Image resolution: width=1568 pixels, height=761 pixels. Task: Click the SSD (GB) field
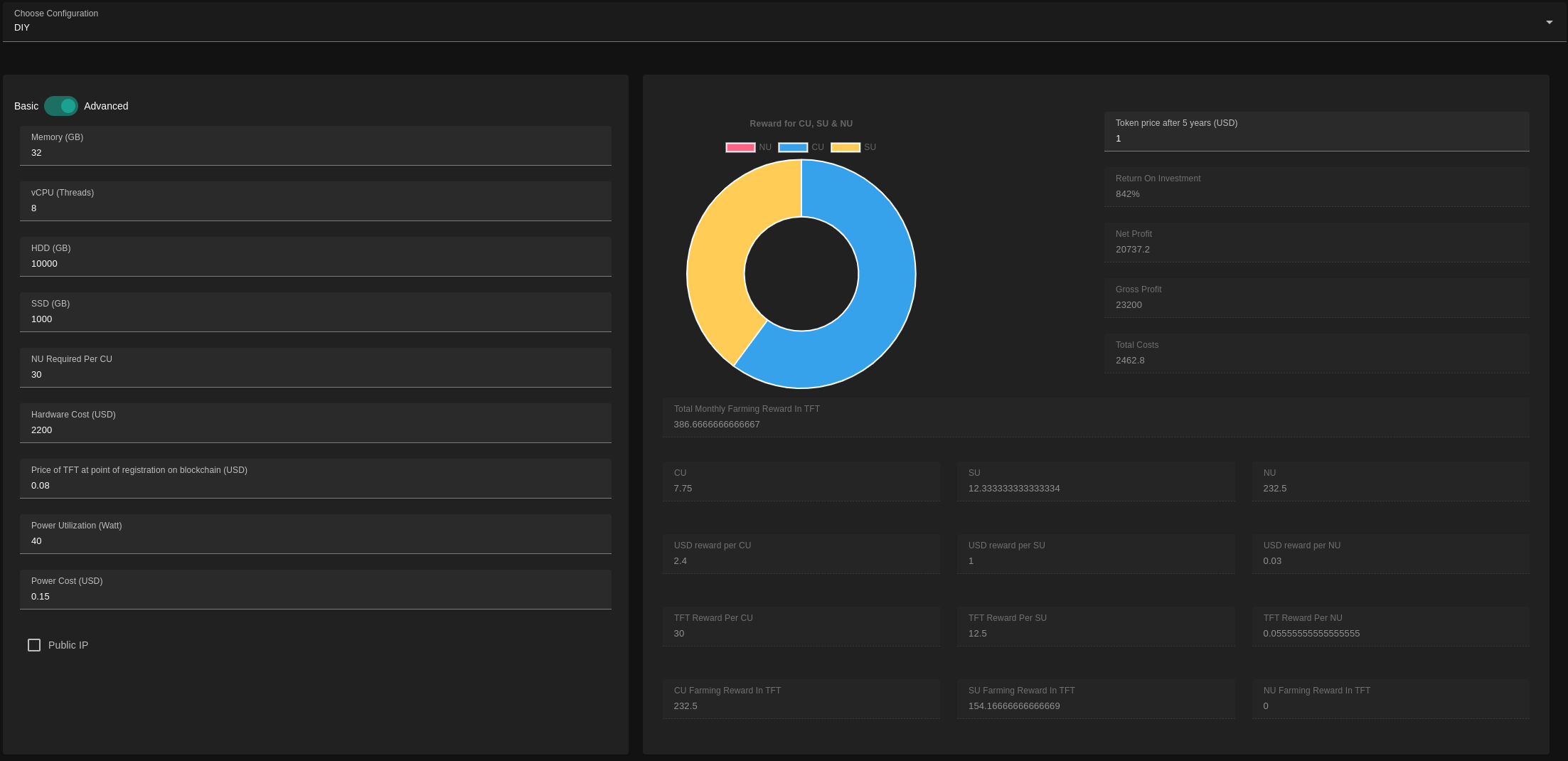pyautogui.click(x=315, y=319)
